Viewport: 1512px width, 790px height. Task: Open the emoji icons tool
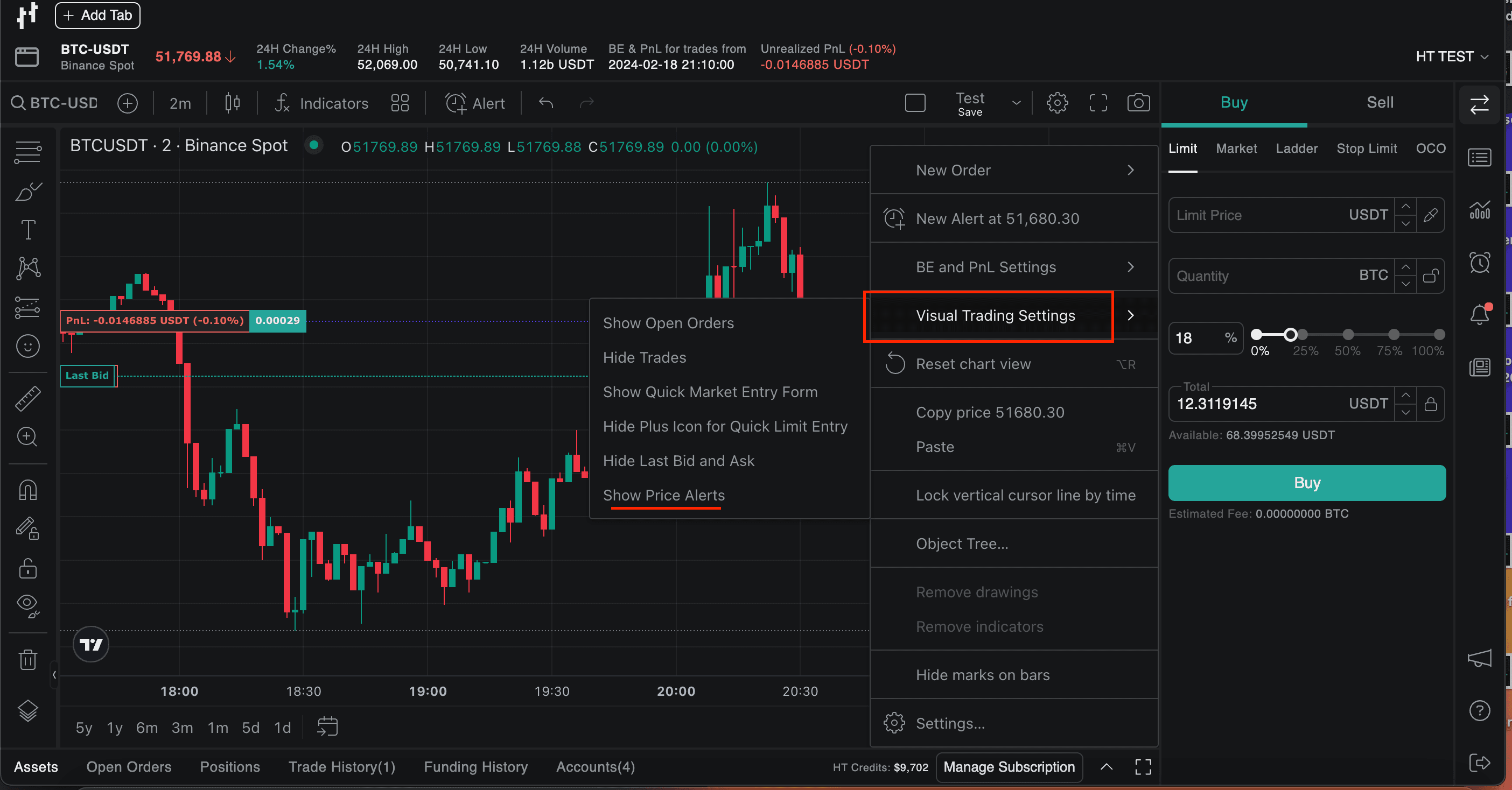(x=27, y=346)
